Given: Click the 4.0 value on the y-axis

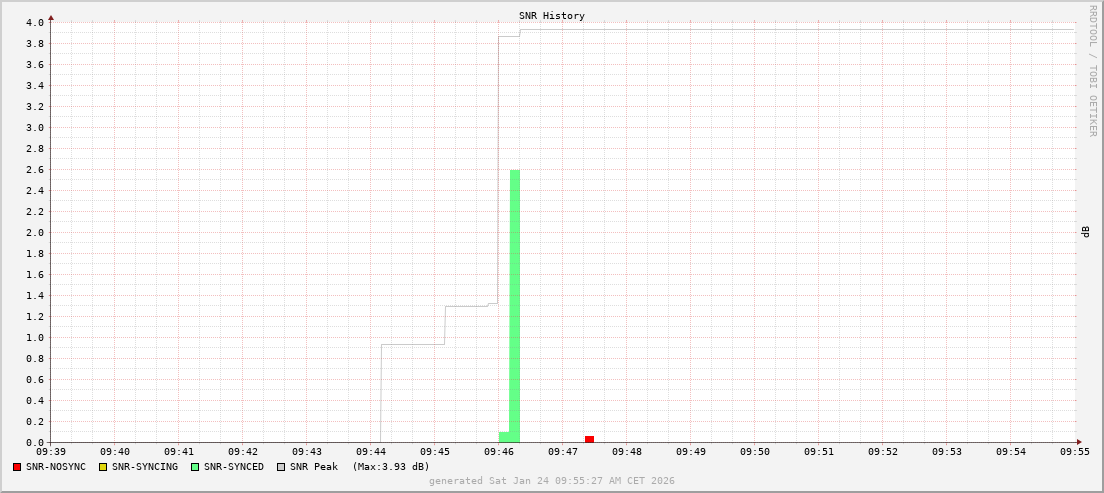Looking at the screenshot, I should click(x=34, y=22).
